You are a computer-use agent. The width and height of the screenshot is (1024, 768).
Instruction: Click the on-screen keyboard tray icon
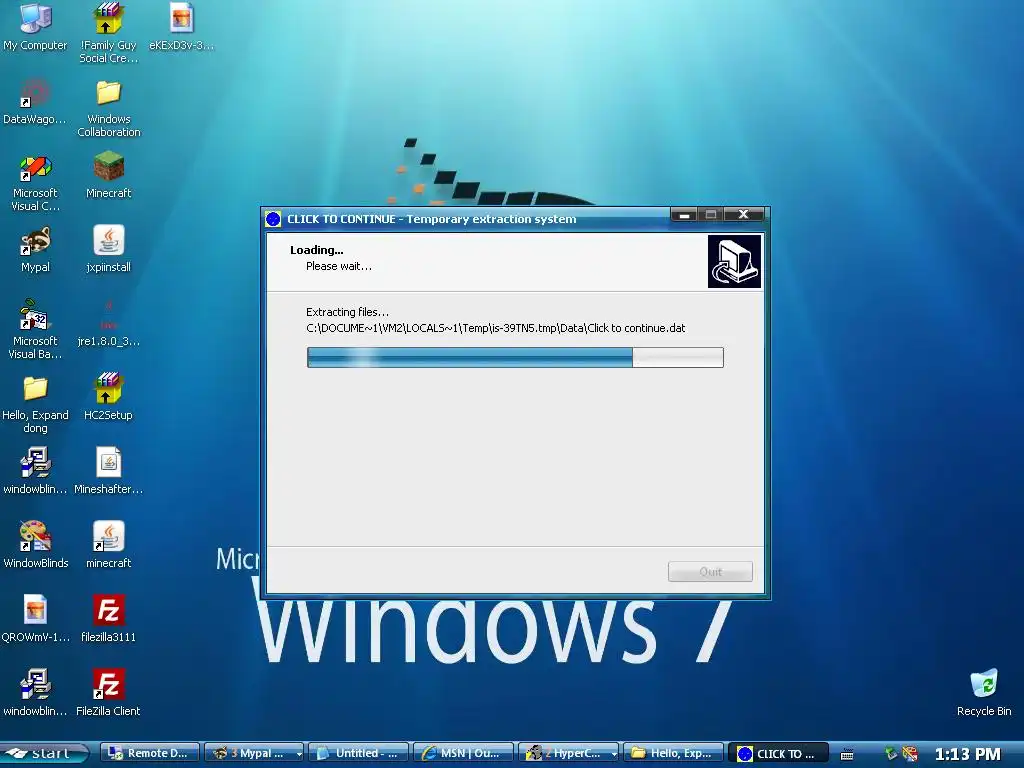tap(847, 754)
